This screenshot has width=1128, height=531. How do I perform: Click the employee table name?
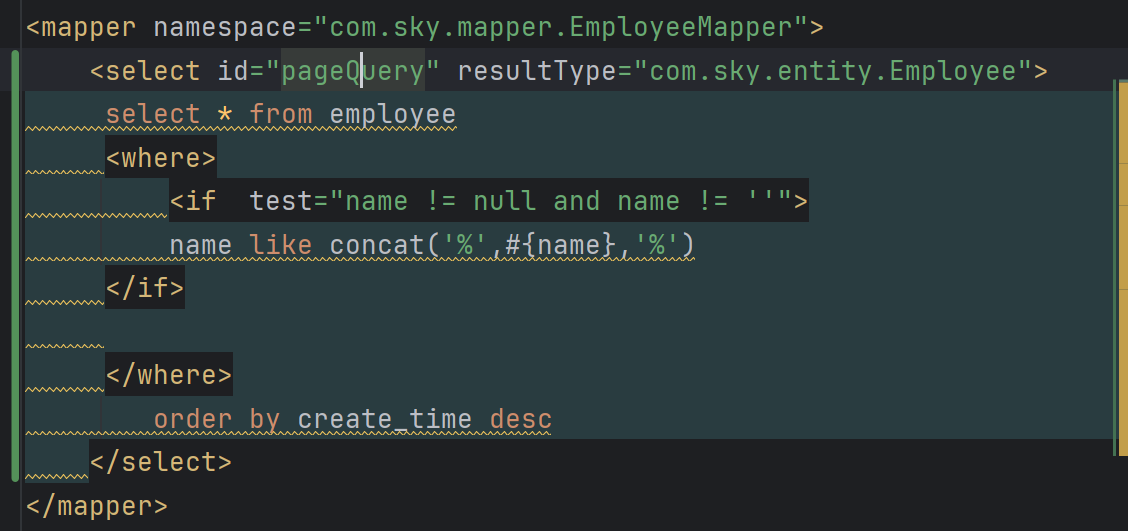tap(393, 114)
